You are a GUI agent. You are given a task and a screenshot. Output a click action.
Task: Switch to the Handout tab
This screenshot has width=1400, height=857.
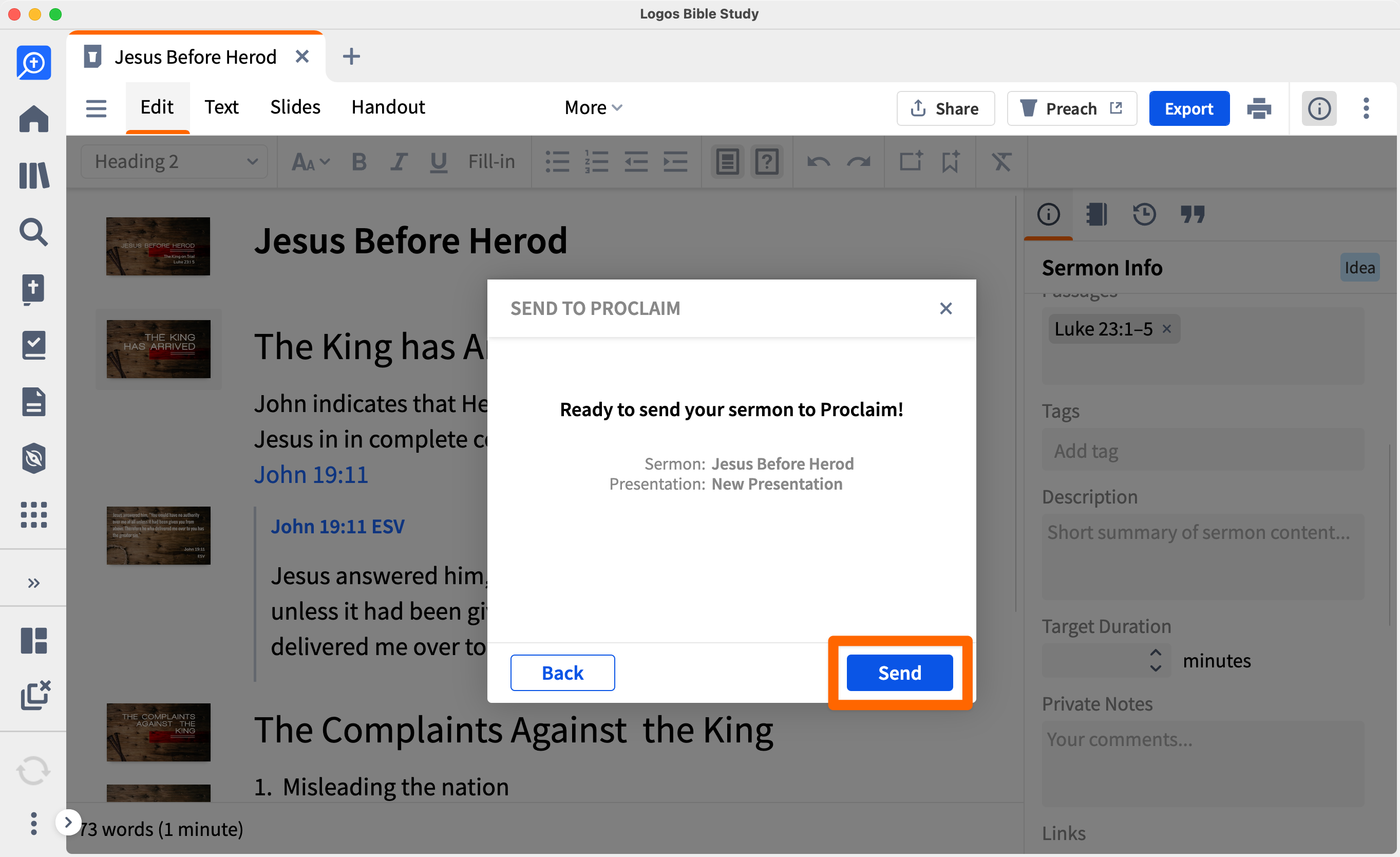tap(388, 107)
